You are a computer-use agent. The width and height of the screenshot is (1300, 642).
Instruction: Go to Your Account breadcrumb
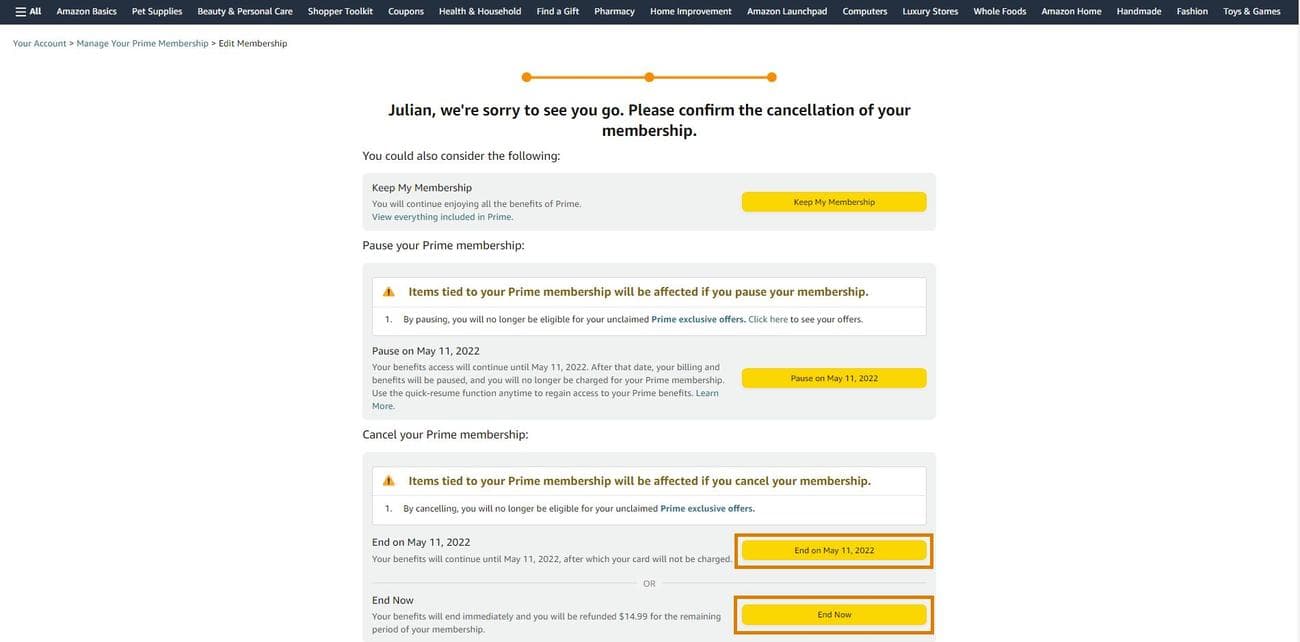(35, 41)
